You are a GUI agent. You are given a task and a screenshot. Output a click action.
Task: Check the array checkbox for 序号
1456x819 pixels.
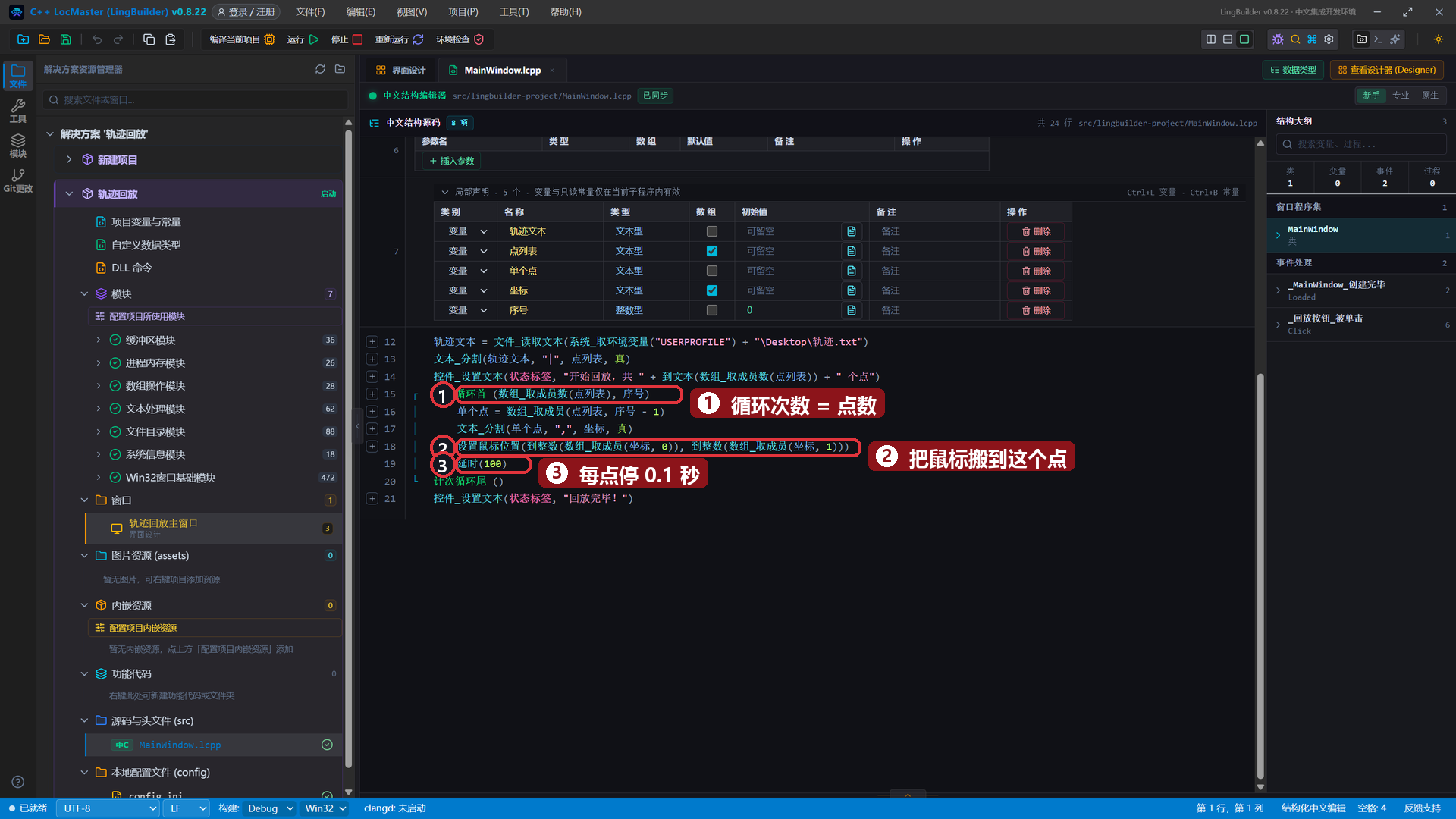[x=711, y=310]
